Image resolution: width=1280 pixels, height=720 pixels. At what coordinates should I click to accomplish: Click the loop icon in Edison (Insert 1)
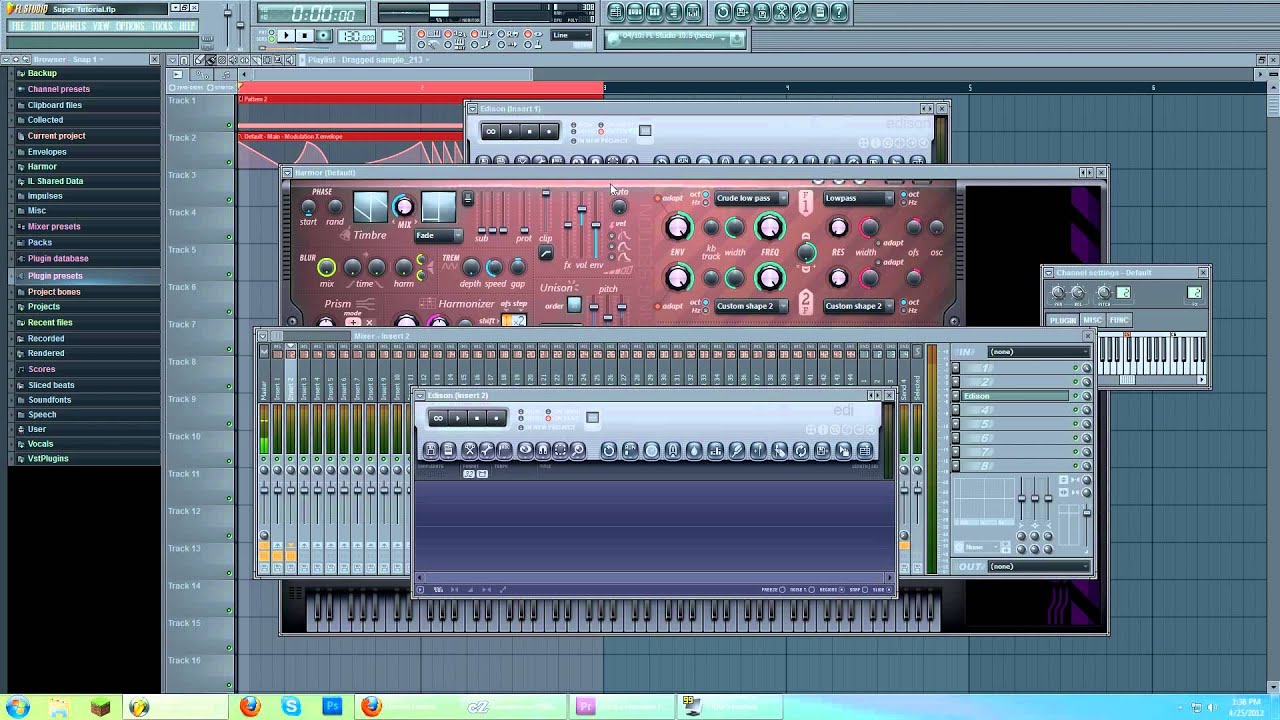[x=490, y=131]
